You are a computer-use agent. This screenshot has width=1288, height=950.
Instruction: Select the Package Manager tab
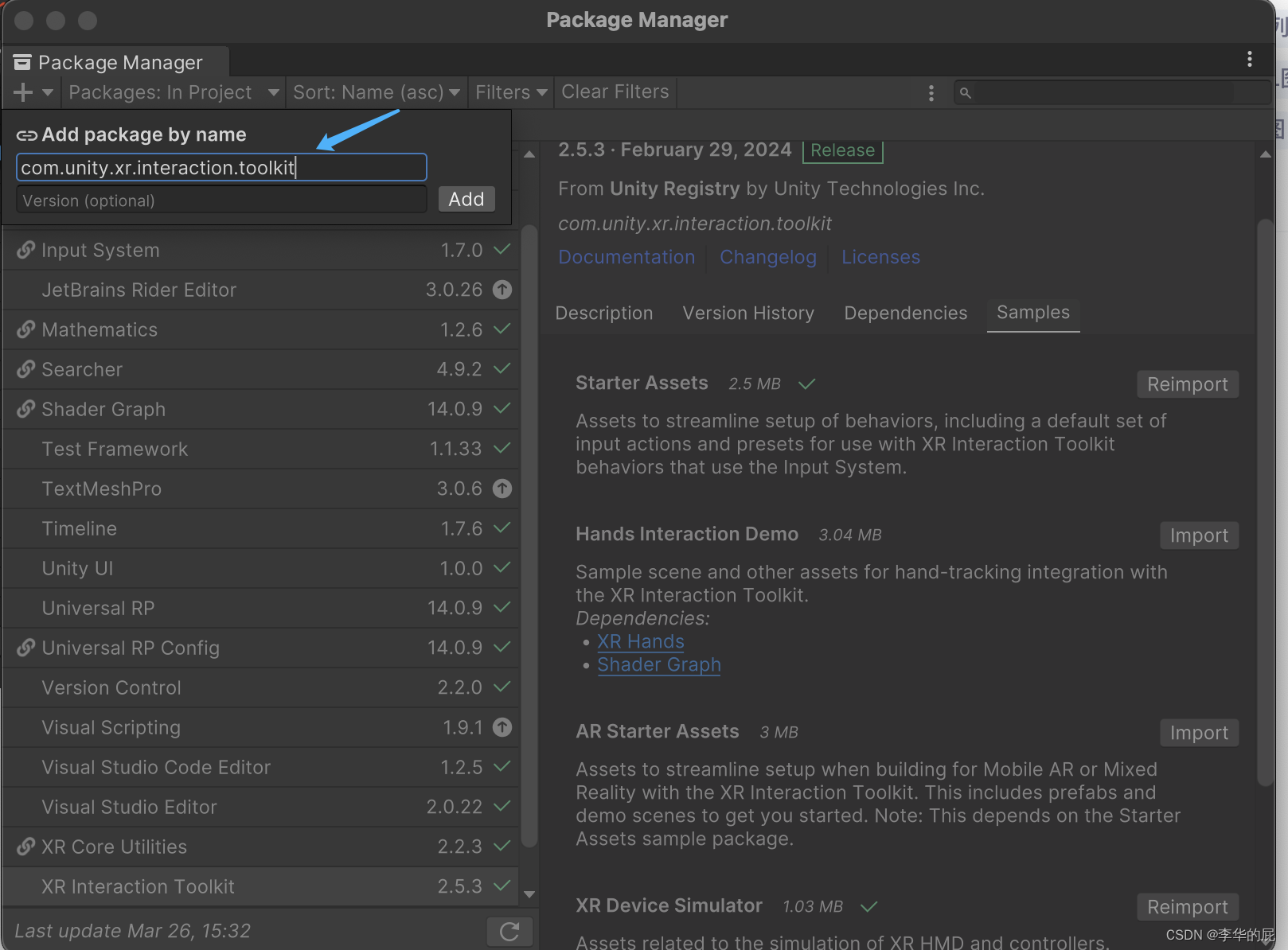[x=115, y=62]
